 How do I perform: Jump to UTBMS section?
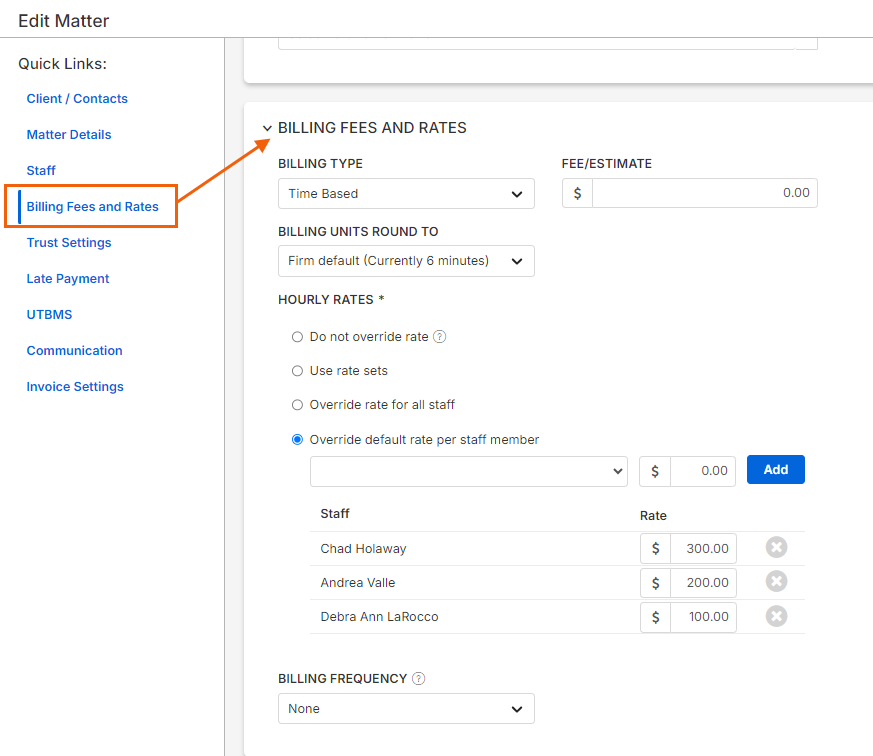[50, 315]
